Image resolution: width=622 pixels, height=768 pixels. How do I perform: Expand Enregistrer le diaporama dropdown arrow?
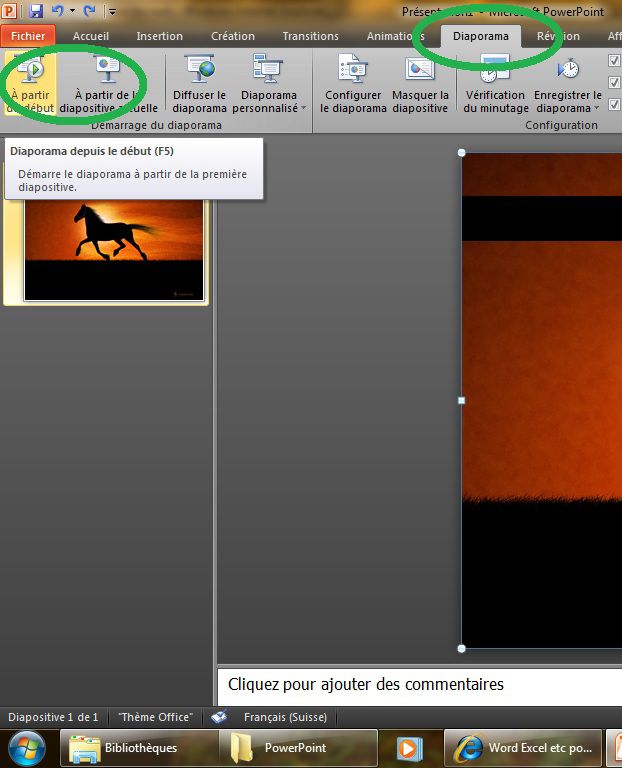[x=597, y=108]
